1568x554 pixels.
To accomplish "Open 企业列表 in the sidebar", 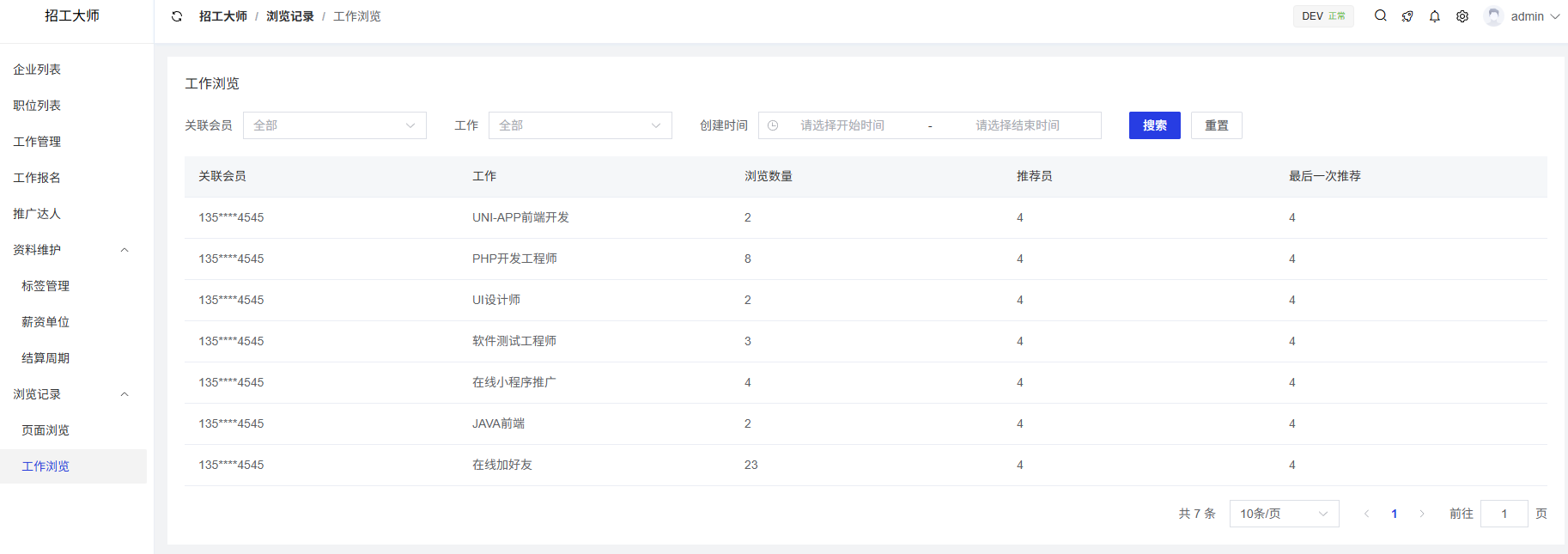I will point(37,70).
